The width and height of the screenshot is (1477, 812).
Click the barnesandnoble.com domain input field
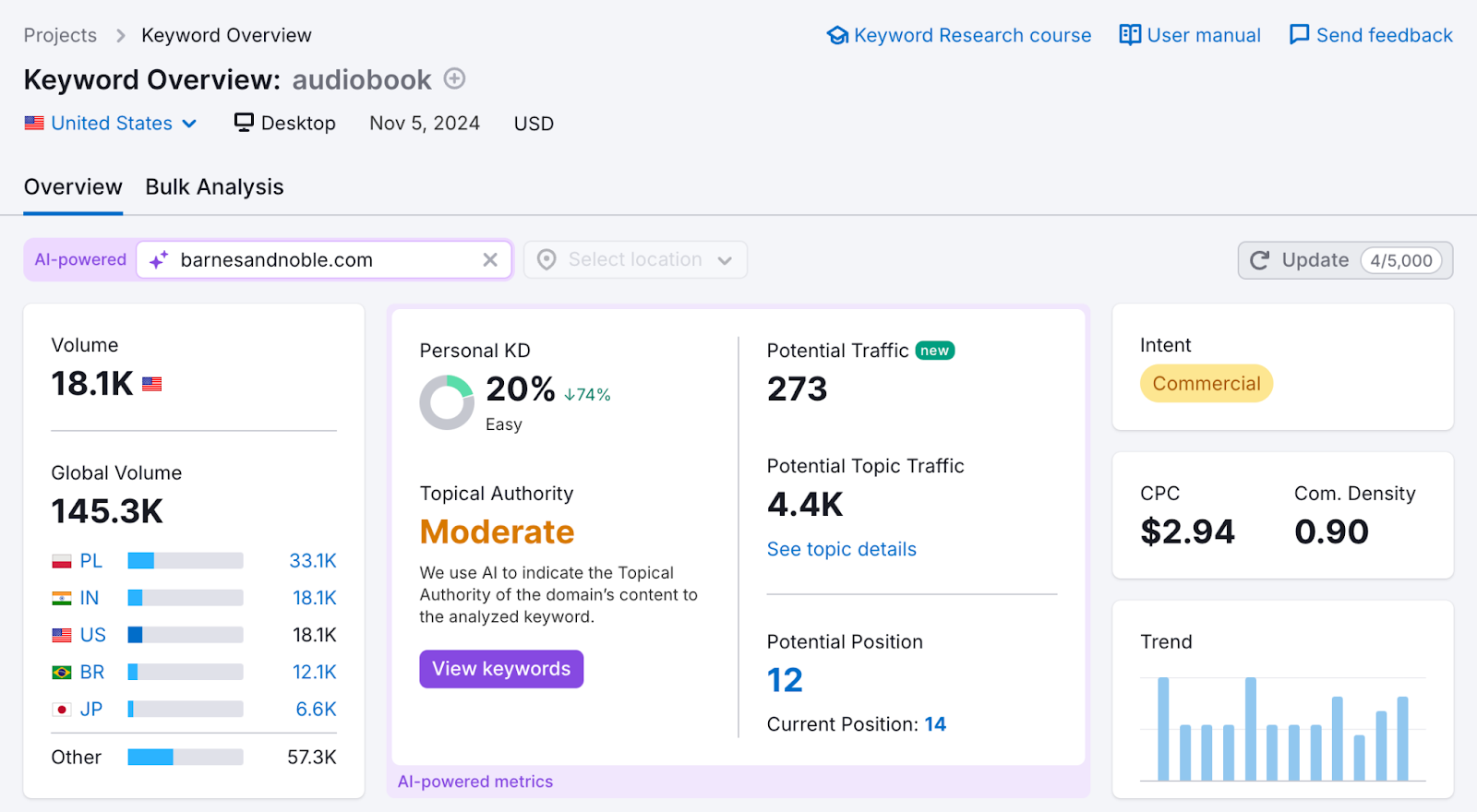click(323, 260)
